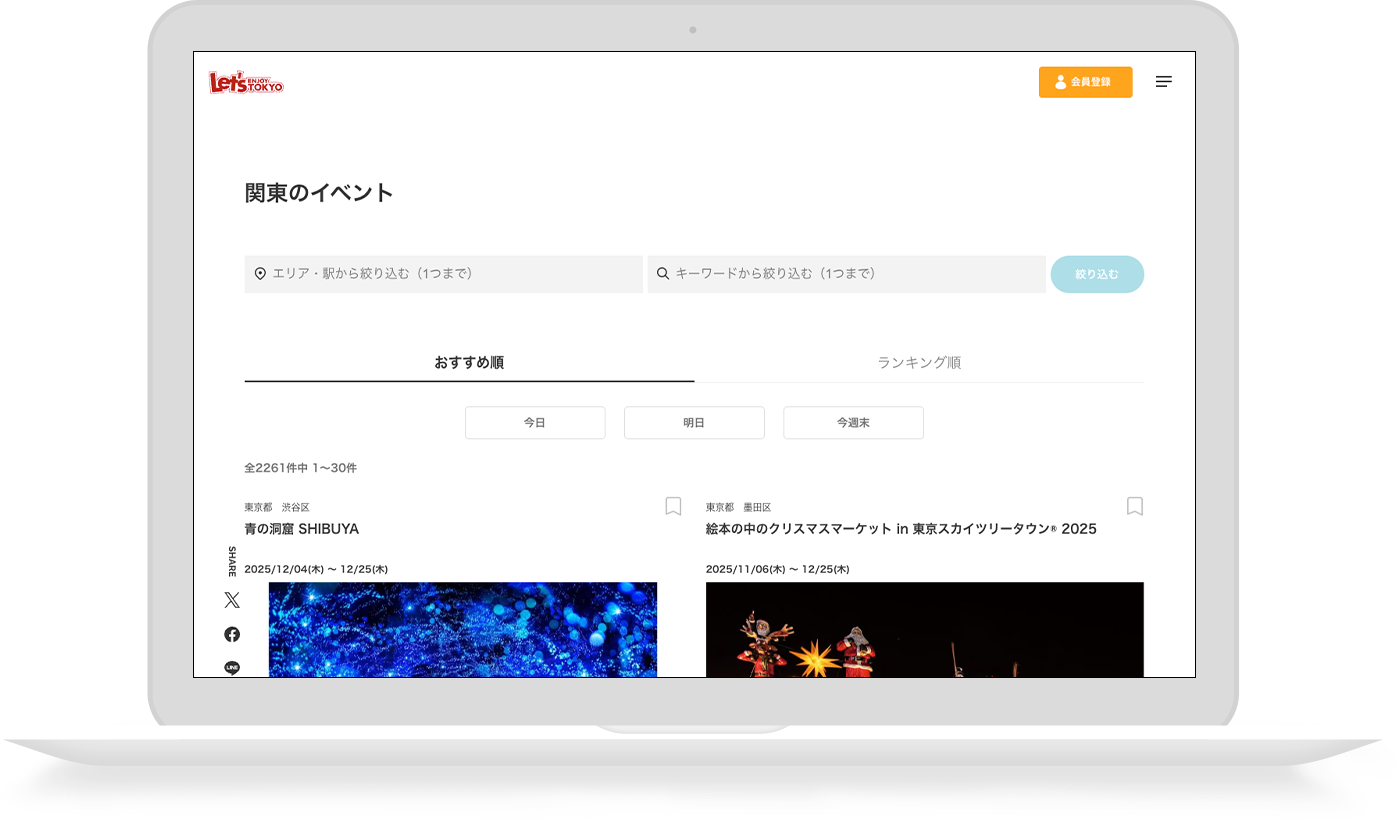Screen dimensions: 1398x820
Task: Bookmark the 青の洞窟 SHIBUYA event
Action: tap(673, 507)
